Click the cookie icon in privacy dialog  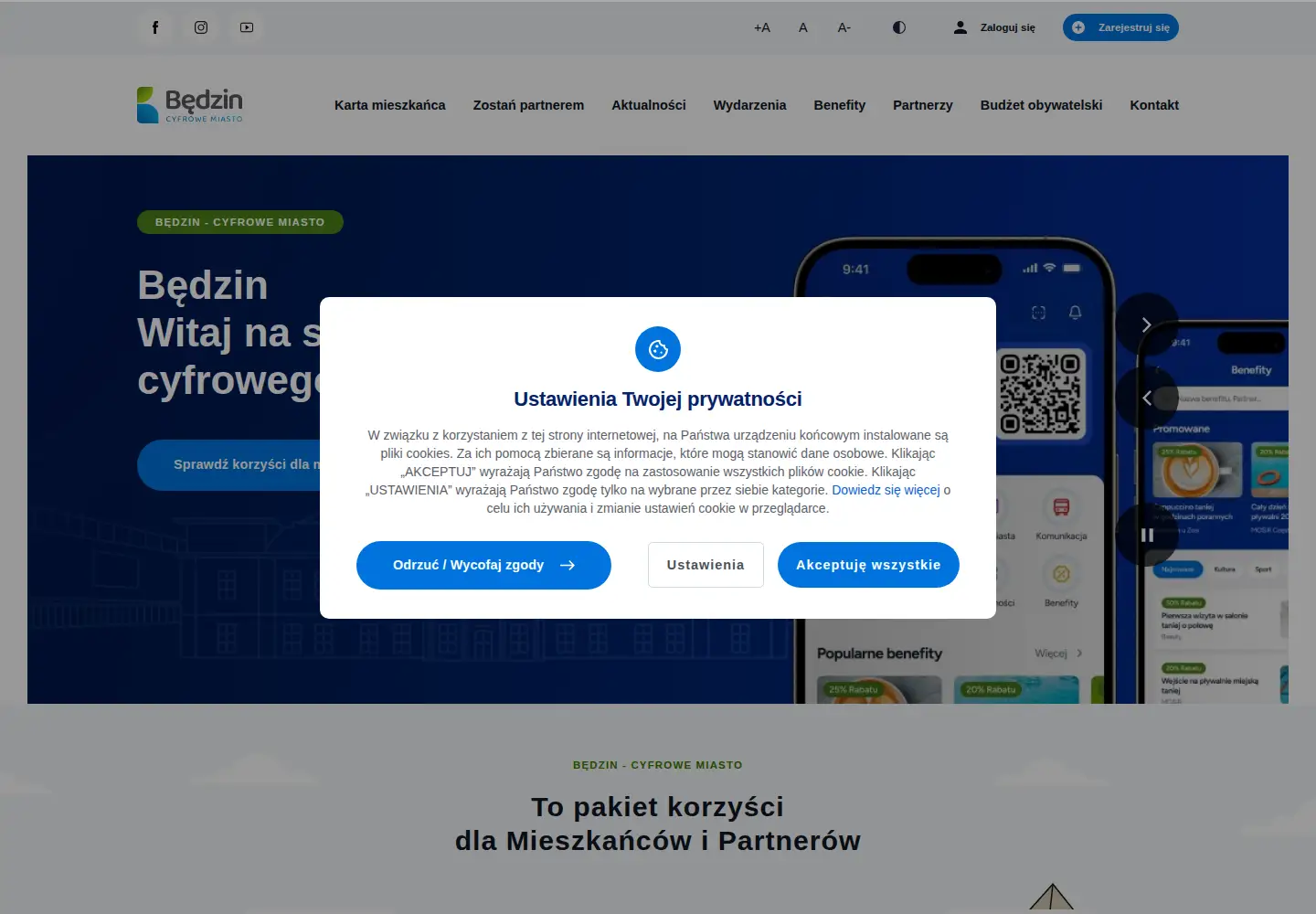[658, 349]
